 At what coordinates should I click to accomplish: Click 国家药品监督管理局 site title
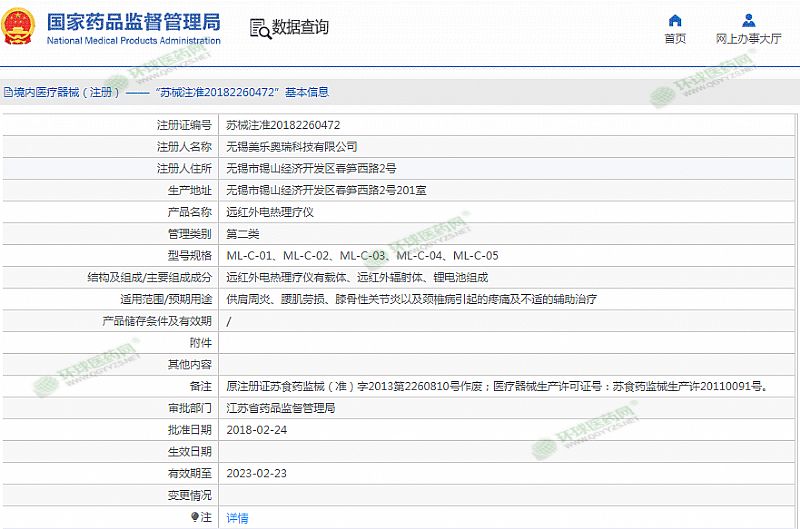[x=133, y=22]
